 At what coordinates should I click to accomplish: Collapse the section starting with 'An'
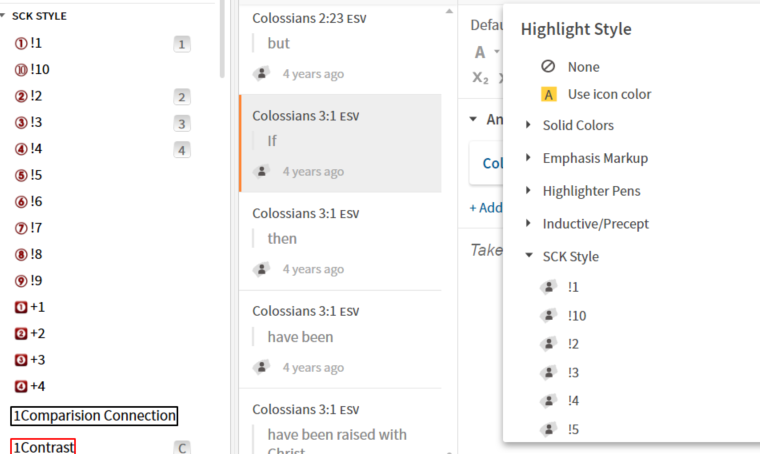tap(474, 119)
